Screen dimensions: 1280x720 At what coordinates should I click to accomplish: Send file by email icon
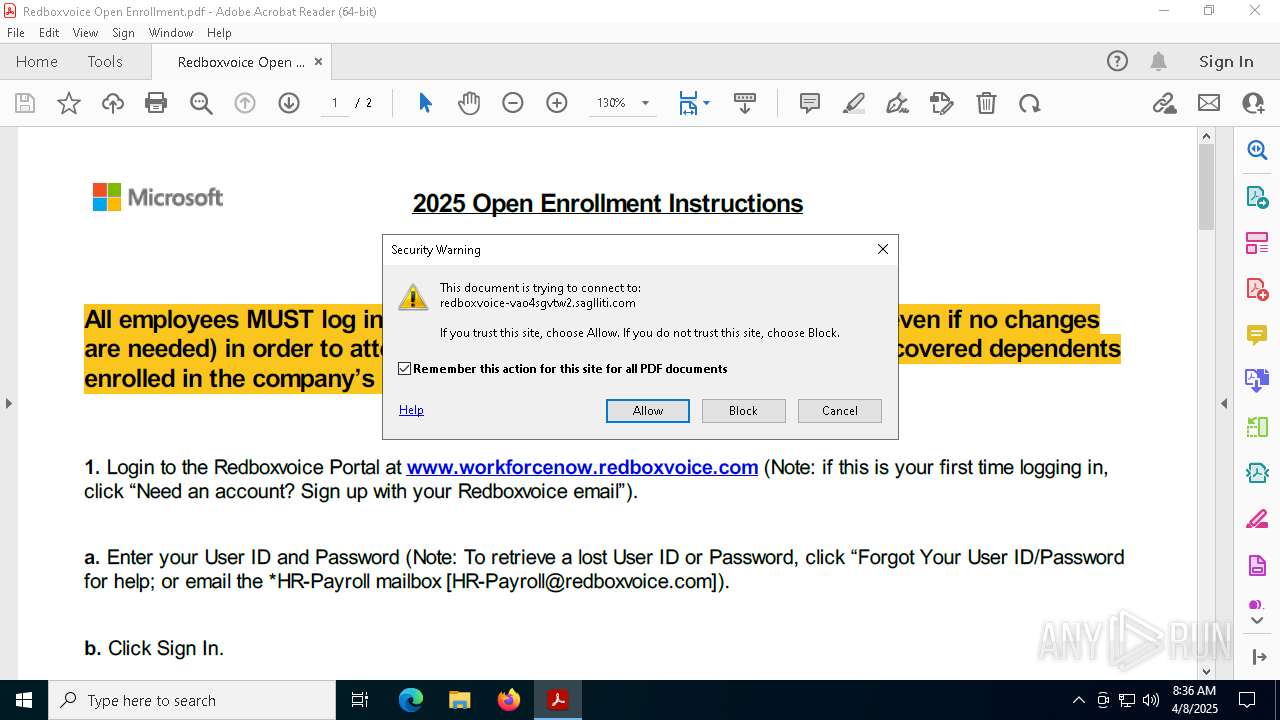1209,103
